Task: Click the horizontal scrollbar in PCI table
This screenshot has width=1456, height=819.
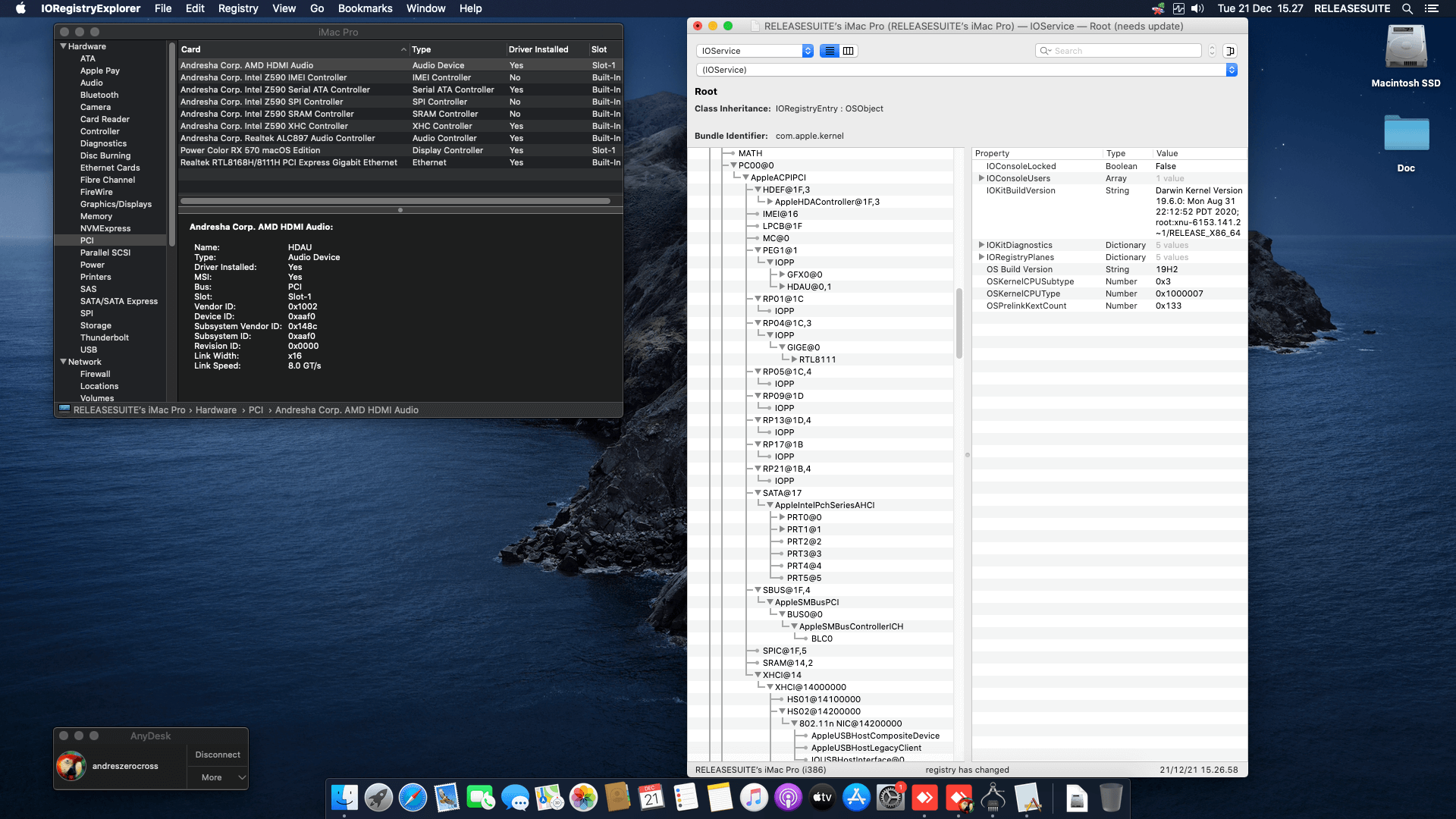Action: (x=395, y=201)
